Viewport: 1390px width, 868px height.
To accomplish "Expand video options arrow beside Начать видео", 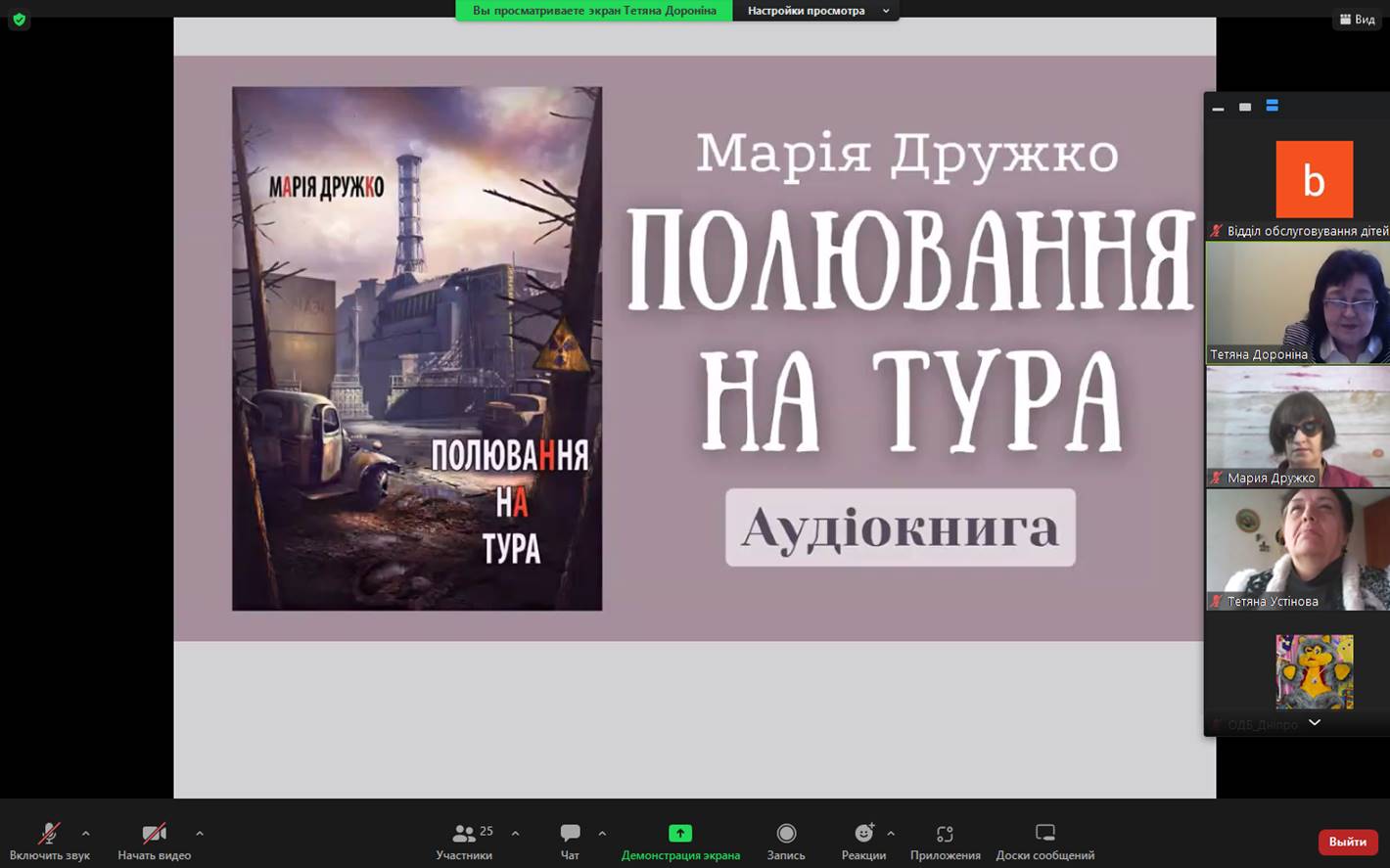I will coord(200,834).
